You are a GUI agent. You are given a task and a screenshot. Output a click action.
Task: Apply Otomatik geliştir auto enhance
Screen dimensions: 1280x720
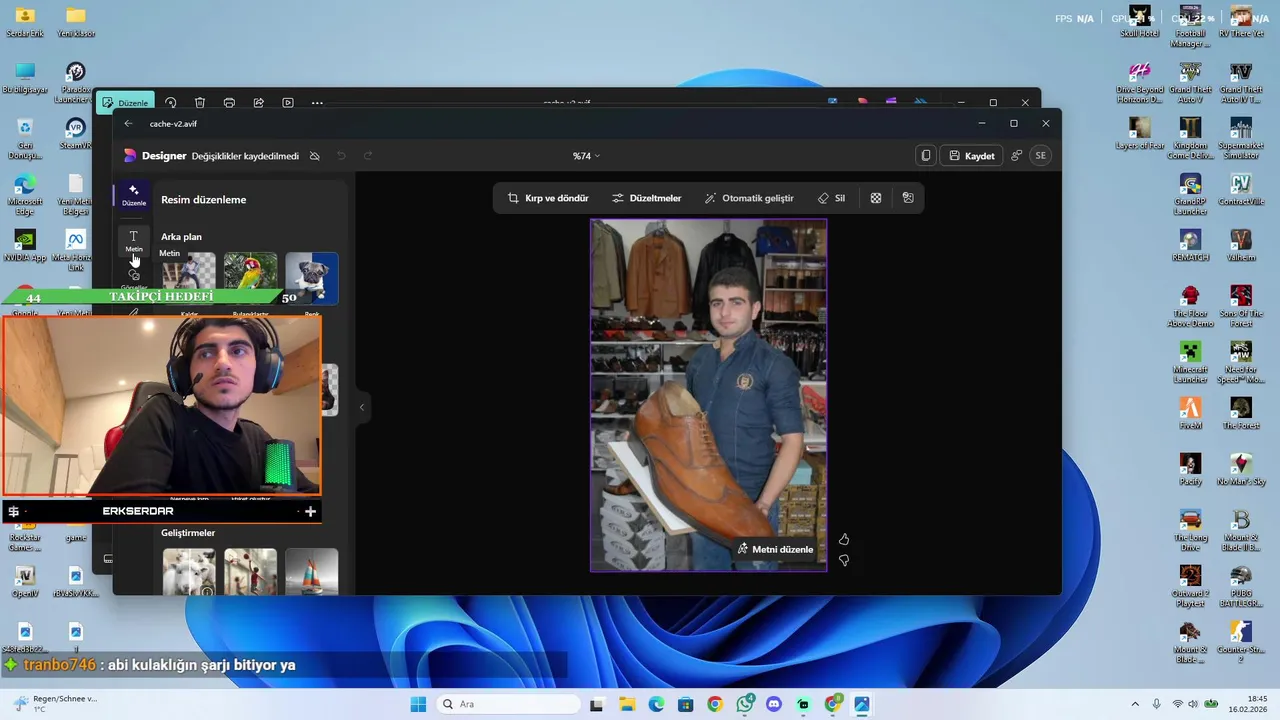click(x=749, y=198)
